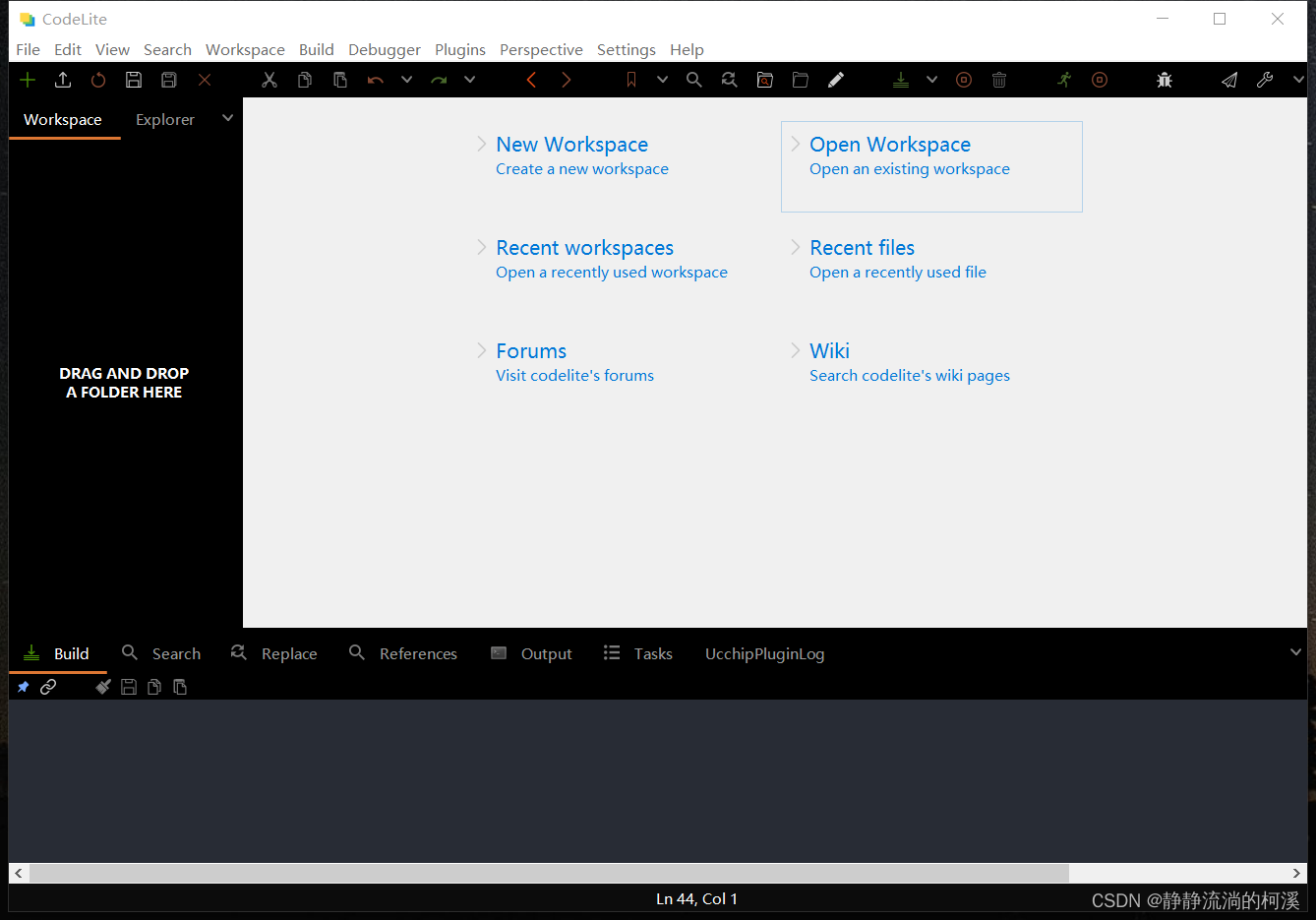Open the Perspective menu
The height and width of the screenshot is (920, 1316).
tap(541, 49)
